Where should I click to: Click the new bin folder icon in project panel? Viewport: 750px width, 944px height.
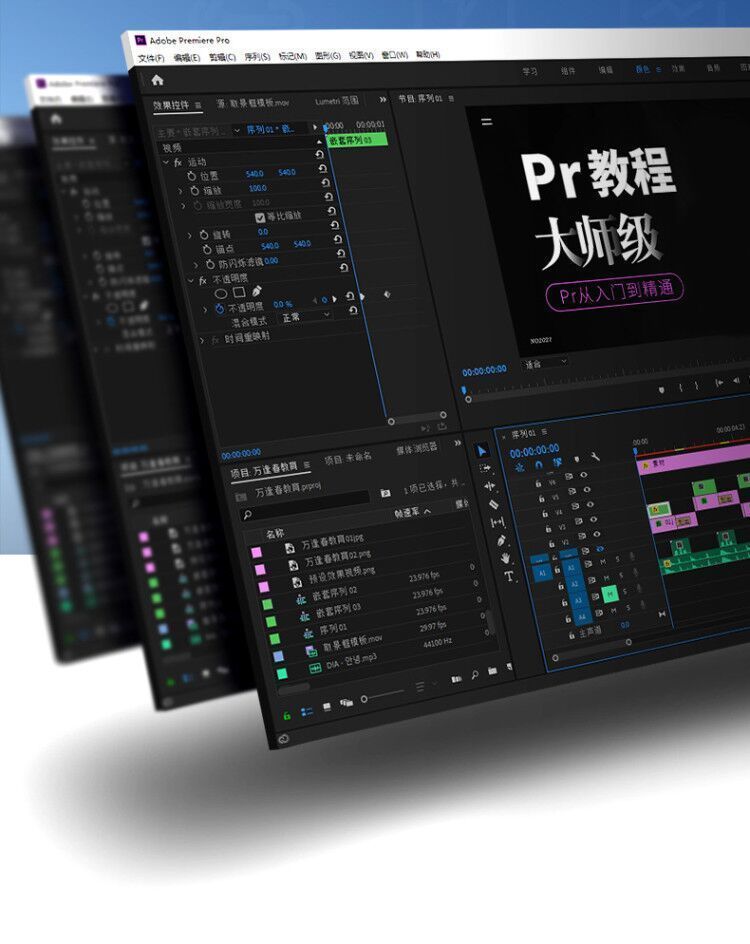click(x=492, y=671)
